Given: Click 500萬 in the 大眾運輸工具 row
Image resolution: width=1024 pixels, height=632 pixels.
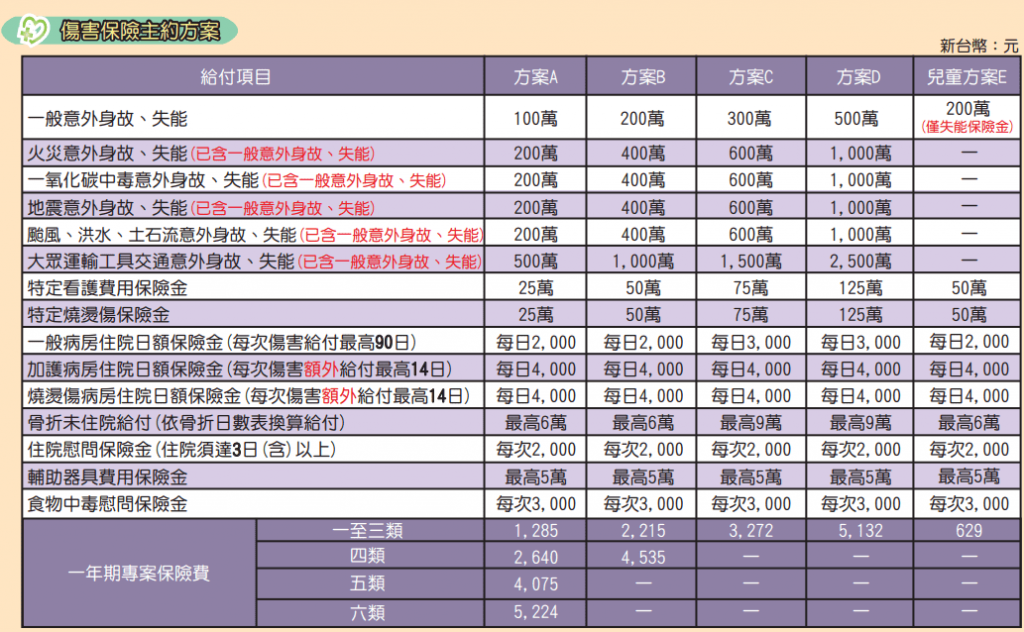Looking at the screenshot, I should [536, 261].
